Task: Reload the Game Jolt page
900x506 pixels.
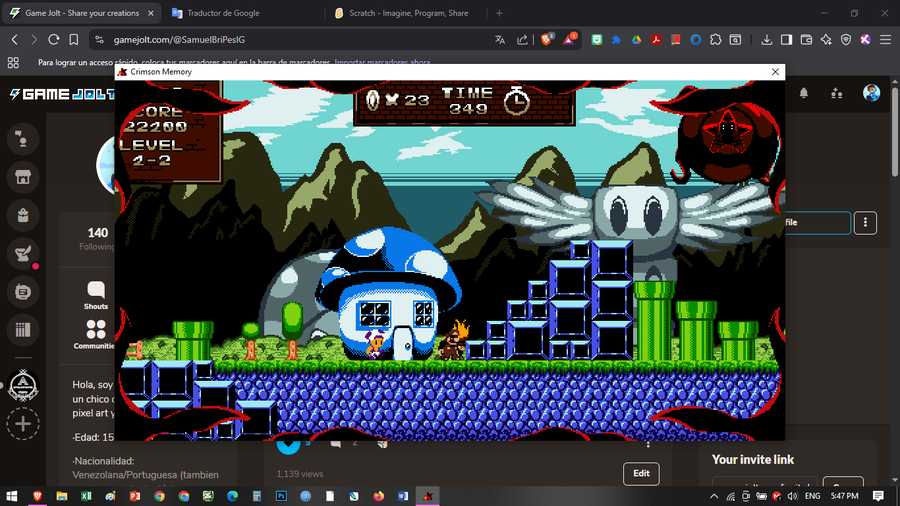Action: tap(53, 40)
